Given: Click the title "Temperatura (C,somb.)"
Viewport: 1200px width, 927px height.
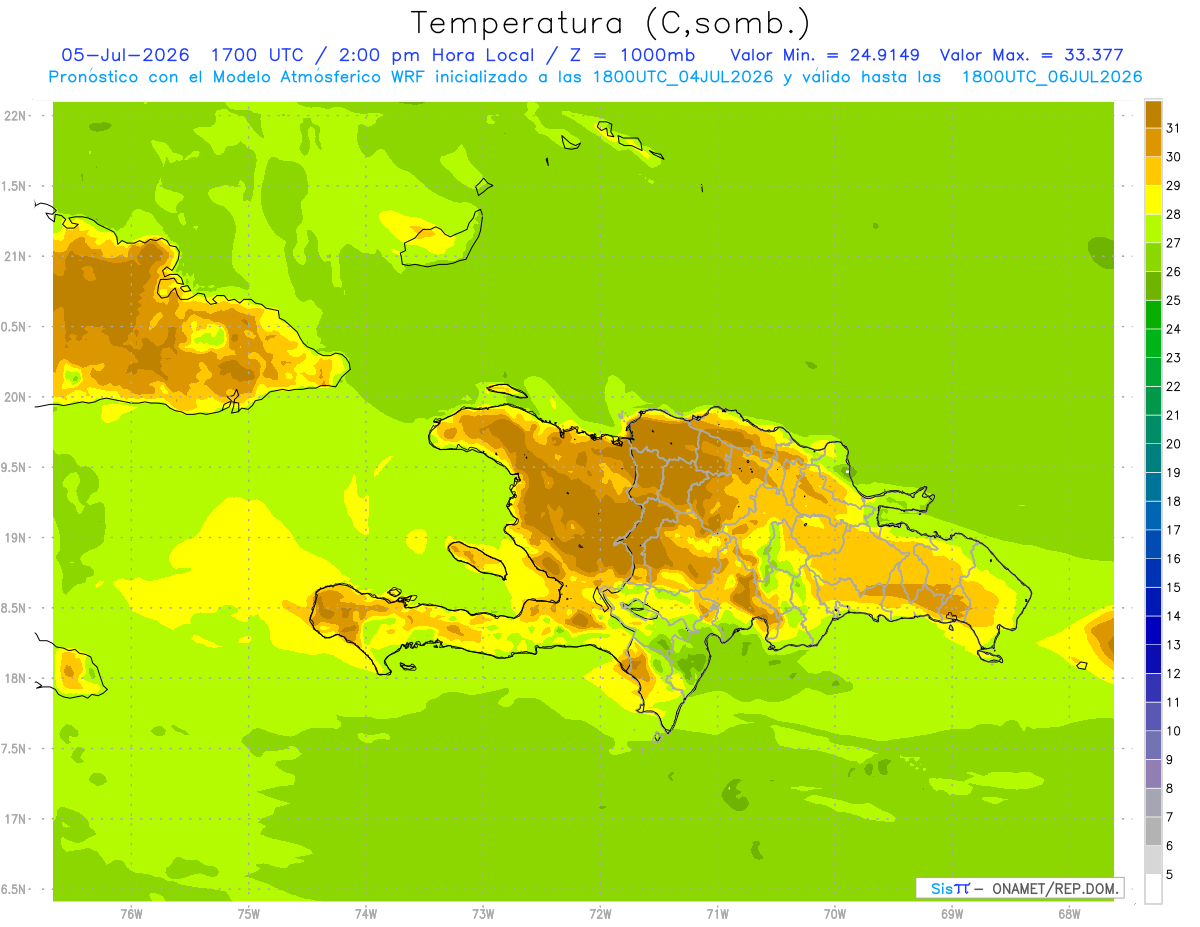Looking at the screenshot, I should point(611,23).
